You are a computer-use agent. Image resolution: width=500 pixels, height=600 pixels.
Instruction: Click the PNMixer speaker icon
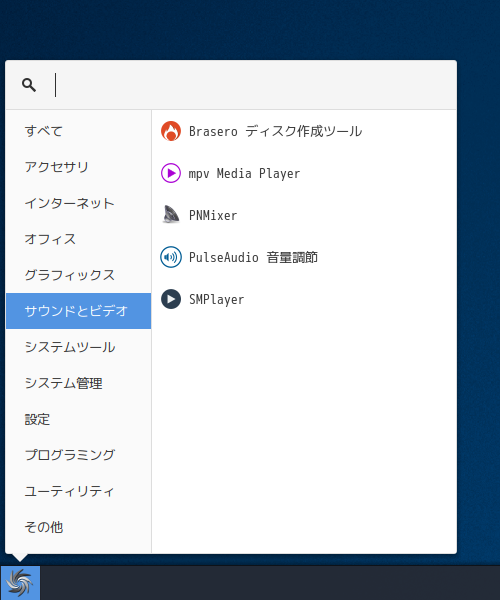[171, 215]
